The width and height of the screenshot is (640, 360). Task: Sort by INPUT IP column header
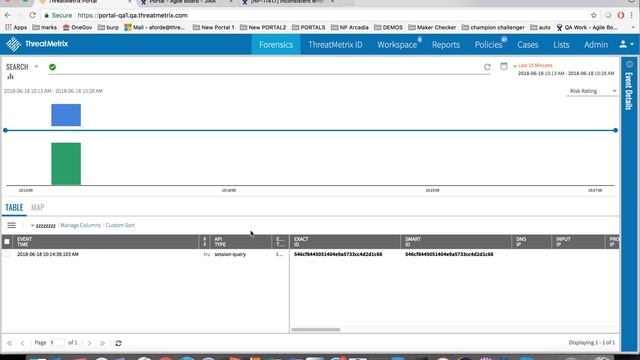(x=578, y=242)
